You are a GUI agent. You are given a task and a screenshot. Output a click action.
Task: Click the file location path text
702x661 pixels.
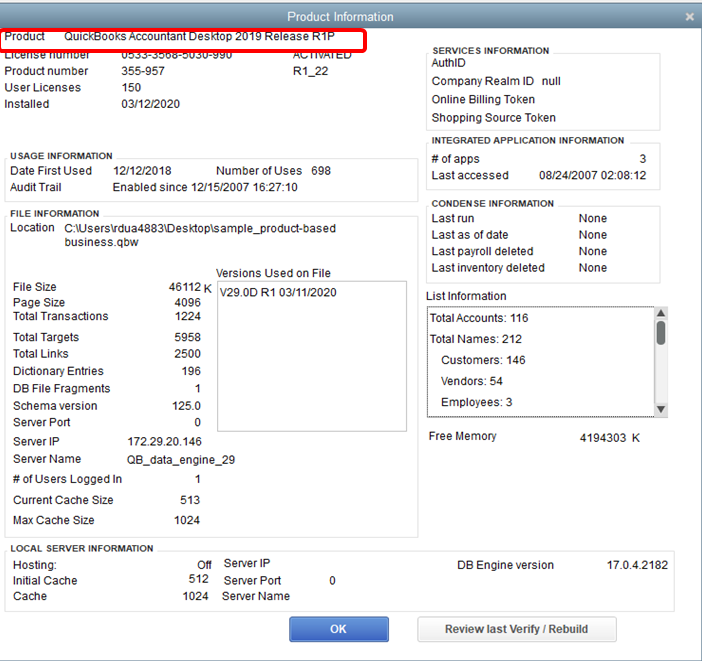[200, 235]
